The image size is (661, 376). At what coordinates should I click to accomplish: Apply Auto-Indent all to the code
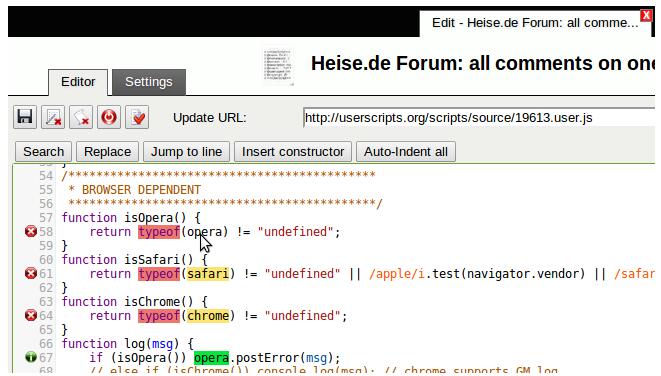[x=406, y=152]
